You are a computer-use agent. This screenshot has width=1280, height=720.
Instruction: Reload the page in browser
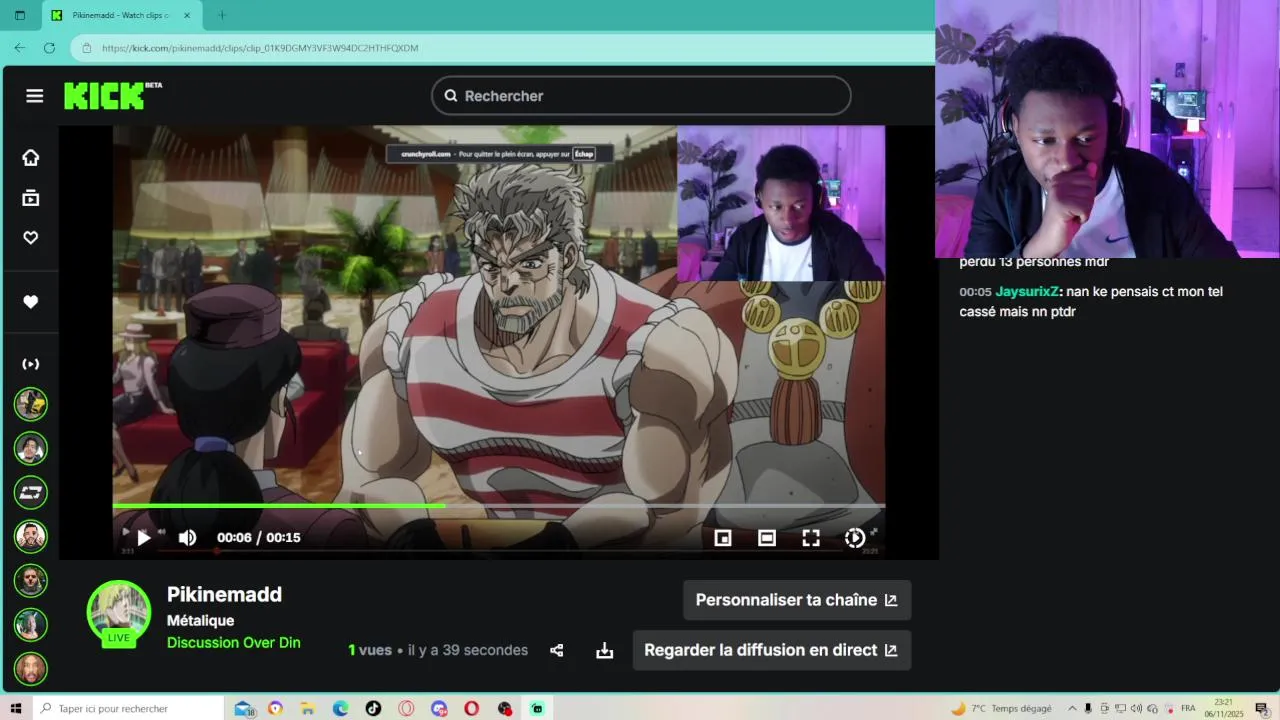point(49,48)
